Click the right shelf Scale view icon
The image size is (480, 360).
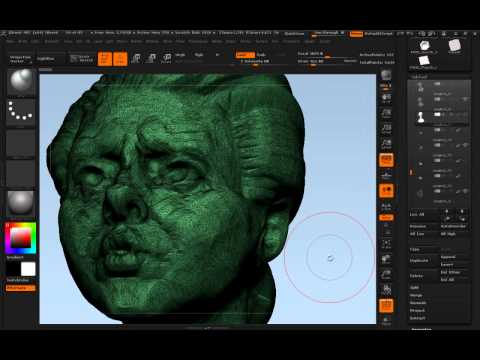pyautogui.click(x=386, y=274)
